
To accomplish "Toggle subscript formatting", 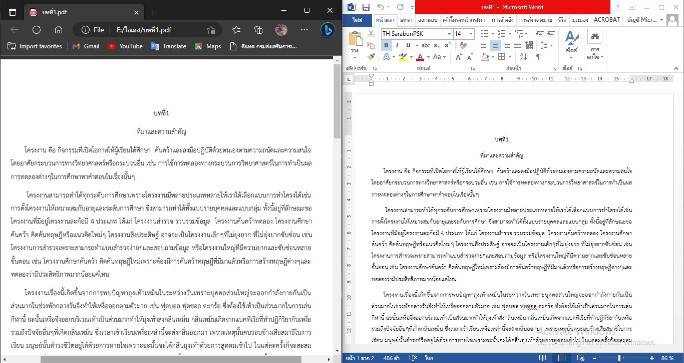I will (x=436, y=45).
